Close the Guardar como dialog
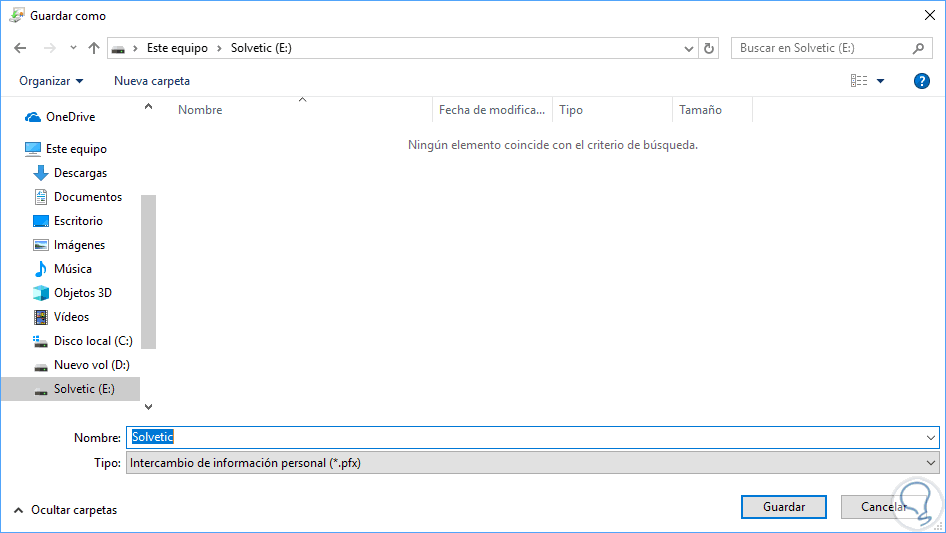 (930, 15)
